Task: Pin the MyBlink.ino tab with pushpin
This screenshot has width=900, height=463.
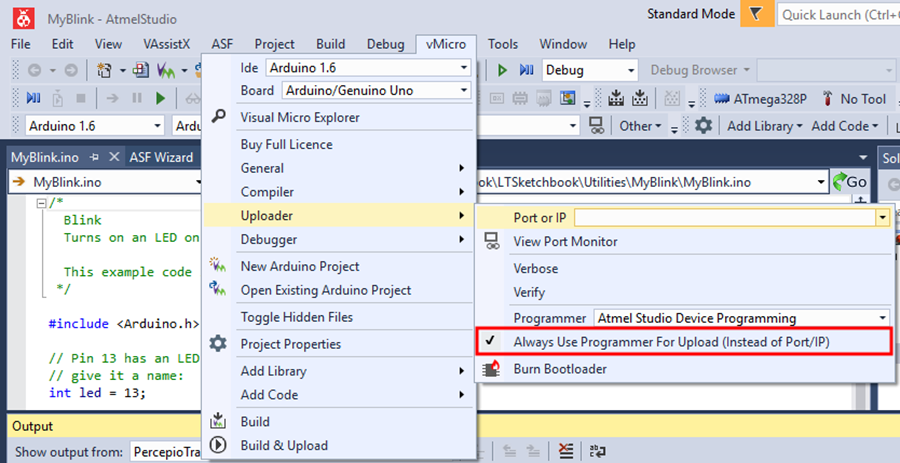Action: [x=94, y=157]
